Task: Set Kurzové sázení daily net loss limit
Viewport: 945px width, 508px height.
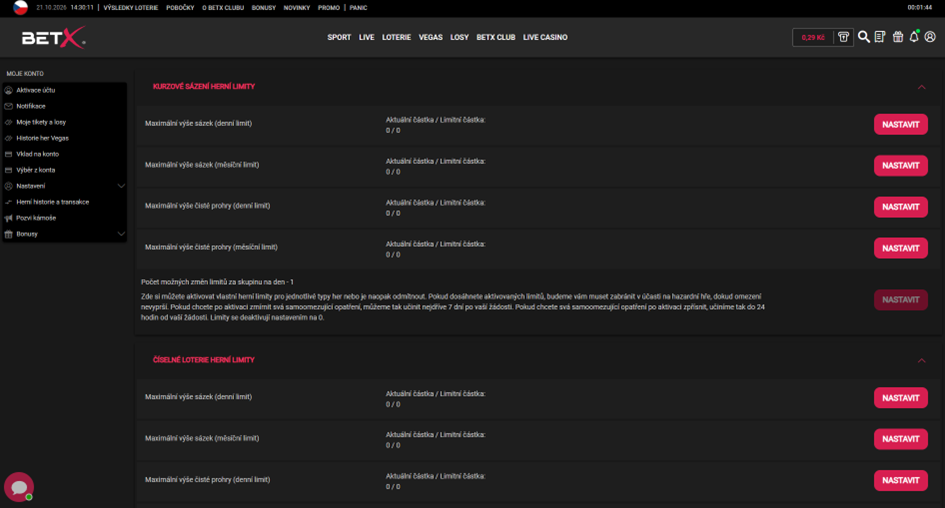Action: click(900, 207)
